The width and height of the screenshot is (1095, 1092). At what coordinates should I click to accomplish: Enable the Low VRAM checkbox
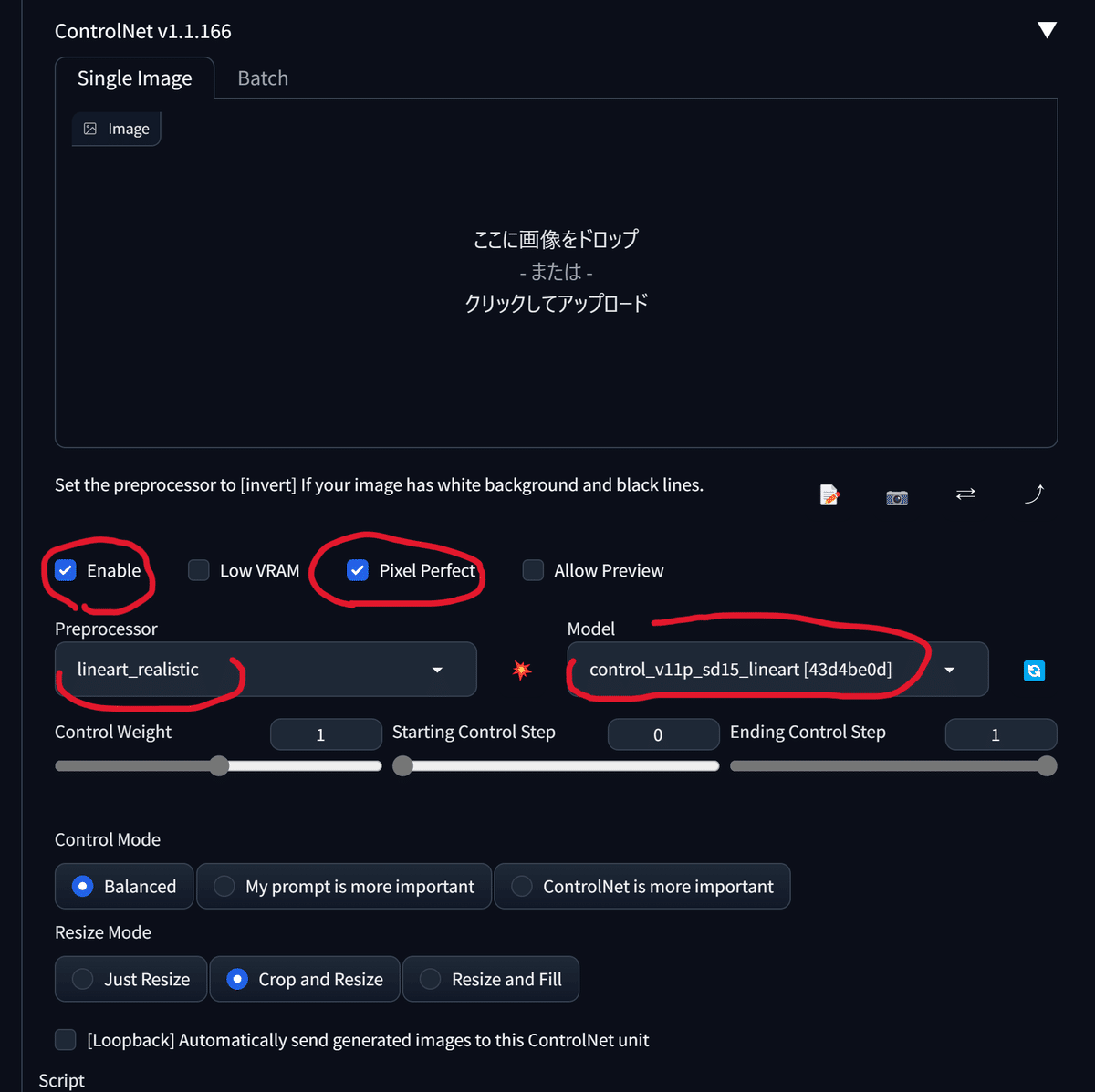click(x=198, y=570)
